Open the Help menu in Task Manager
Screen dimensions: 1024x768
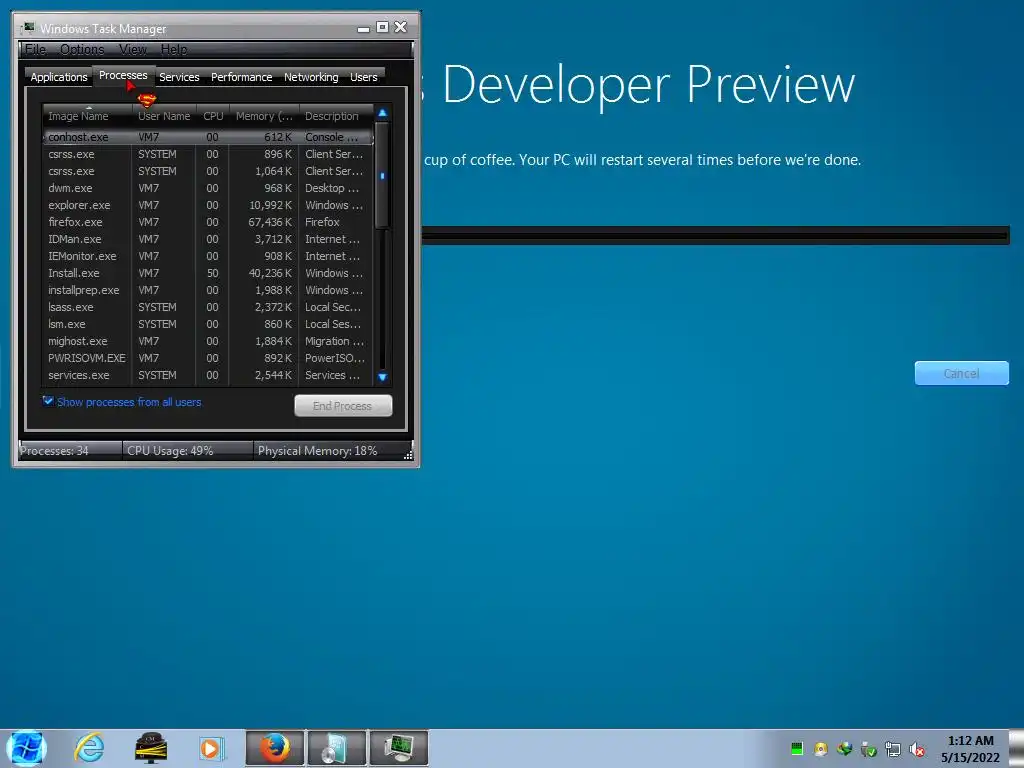click(174, 50)
